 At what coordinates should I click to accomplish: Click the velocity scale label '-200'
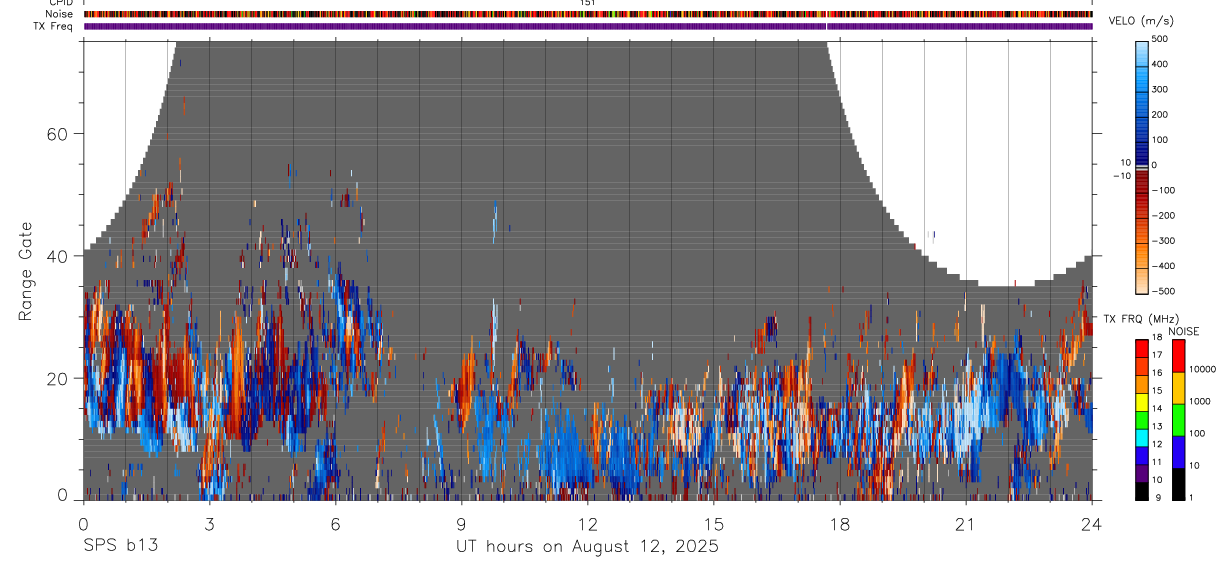[1164, 216]
